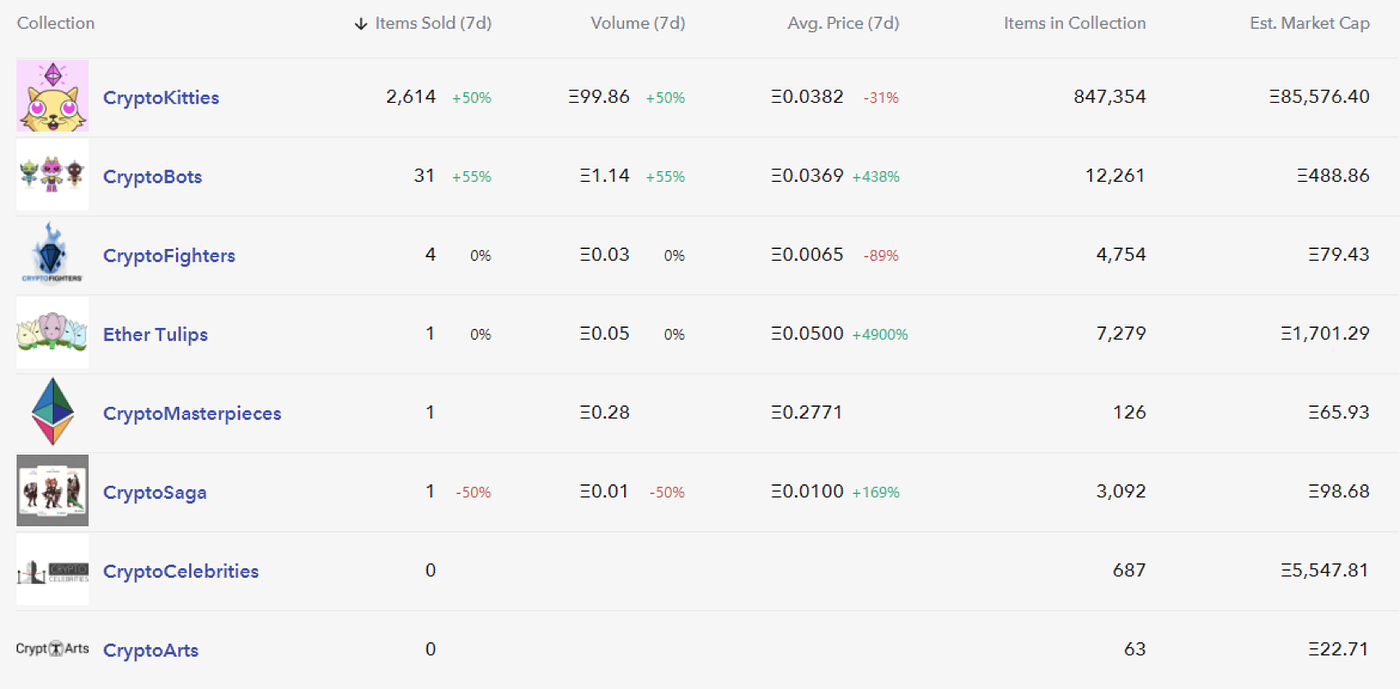This screenshot has height=689, width=1400.
Task: Click the sort arrow beside Items Sold
Action: [x=361, y=24]
